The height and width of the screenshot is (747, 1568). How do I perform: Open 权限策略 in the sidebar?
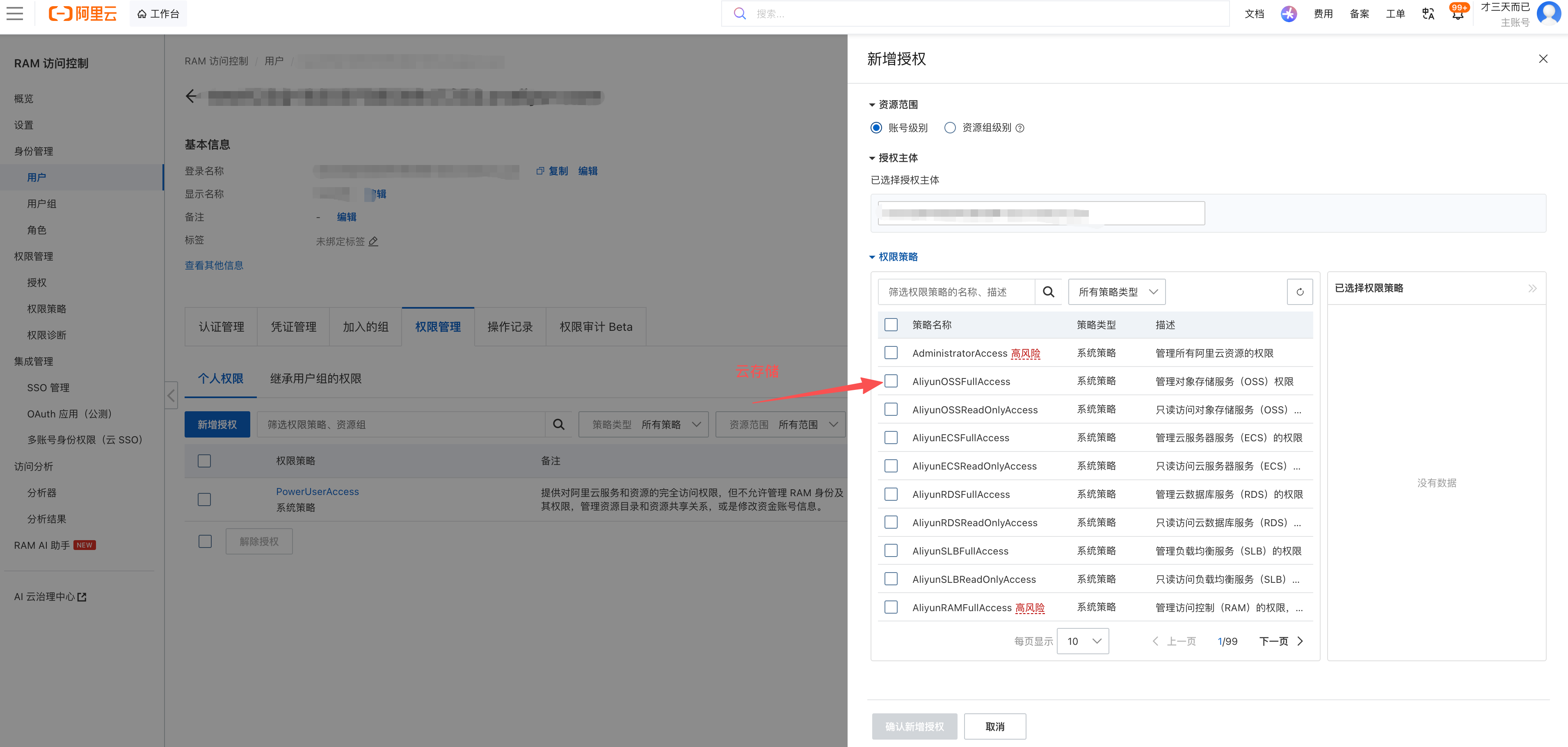[x=47, y=309]
